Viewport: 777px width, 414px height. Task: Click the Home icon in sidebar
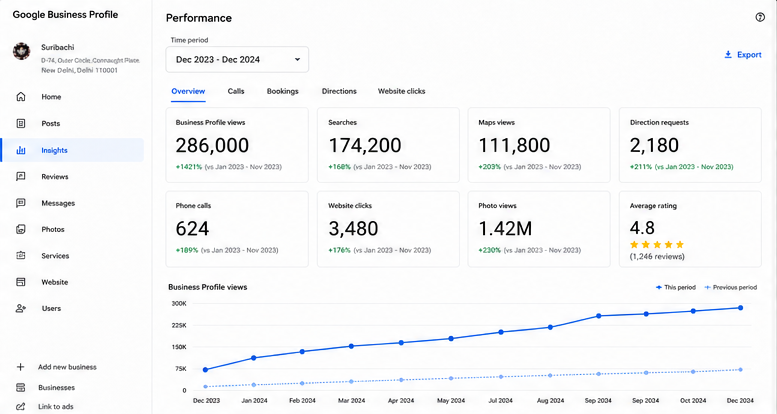tap(21, 97)
